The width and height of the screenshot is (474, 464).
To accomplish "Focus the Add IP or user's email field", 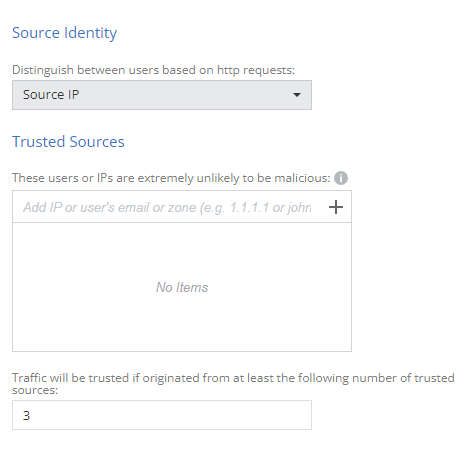I will point(167,207).
